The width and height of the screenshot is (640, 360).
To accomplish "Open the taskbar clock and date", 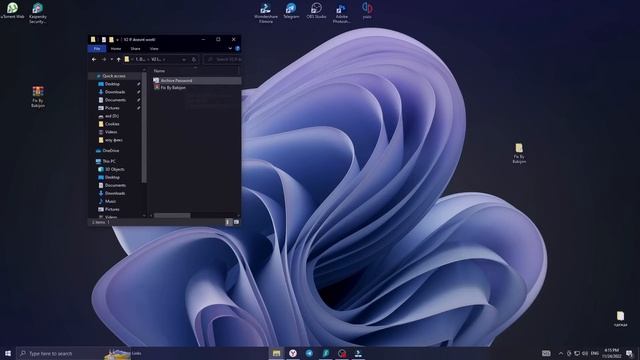I will tap(611, 353).
